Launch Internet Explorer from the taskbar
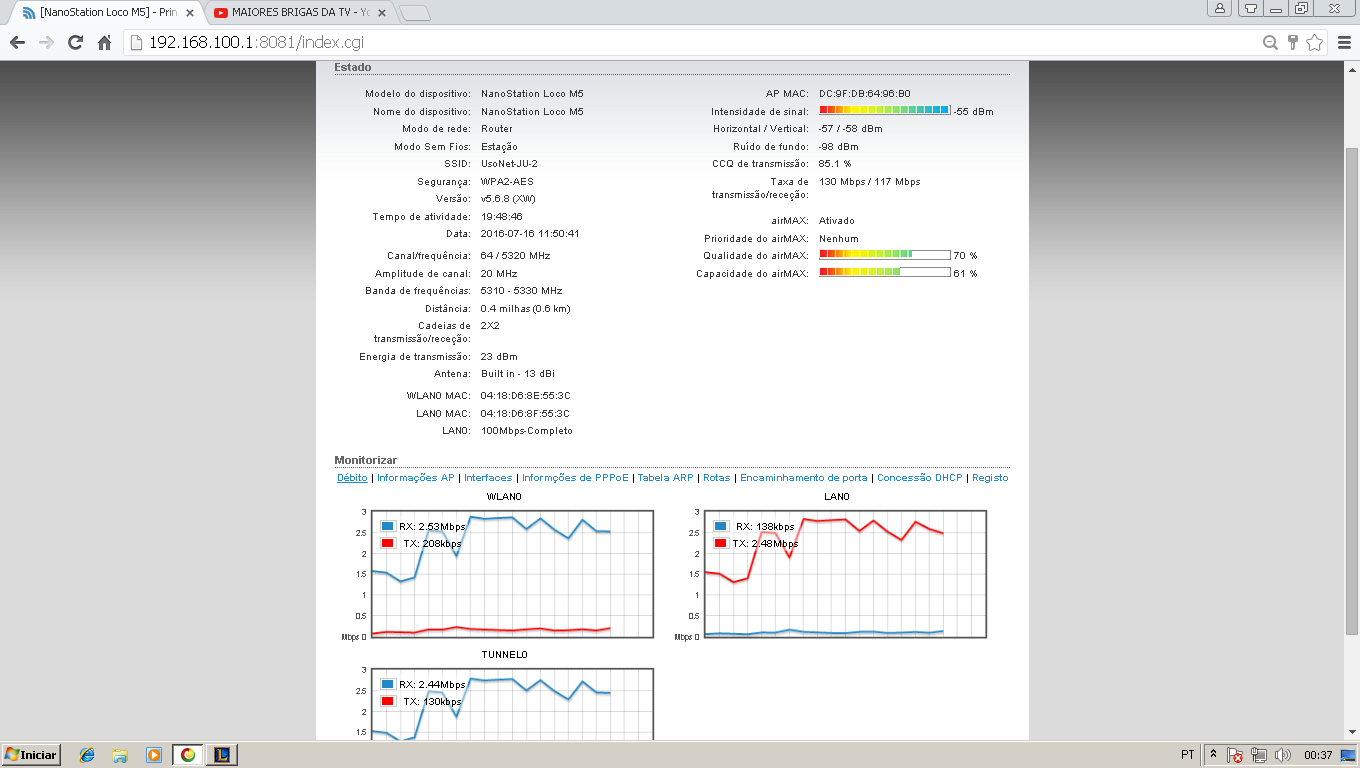 87,755
